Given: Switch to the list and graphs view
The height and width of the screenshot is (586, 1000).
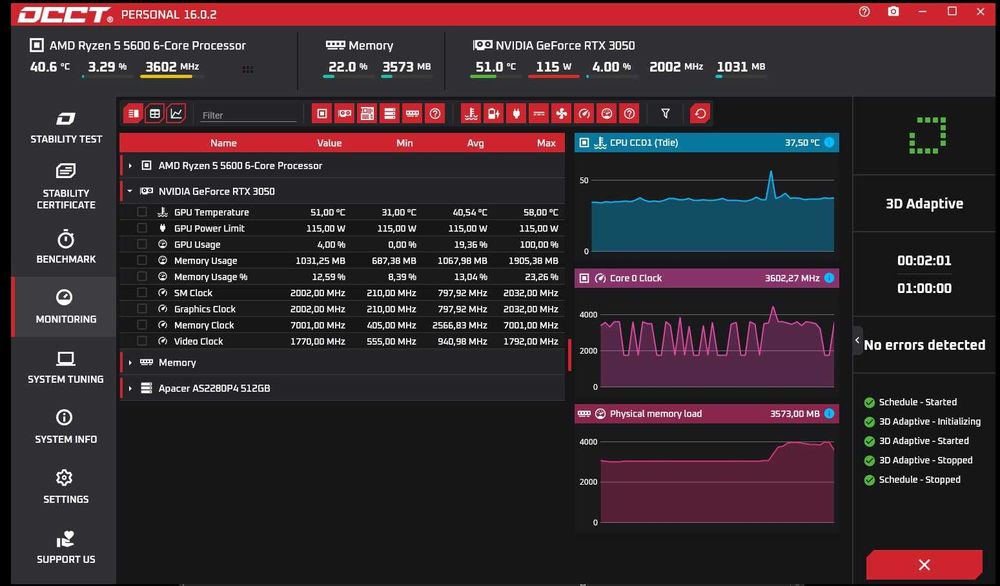Looking at the screenshot, I should pos(133,114).
